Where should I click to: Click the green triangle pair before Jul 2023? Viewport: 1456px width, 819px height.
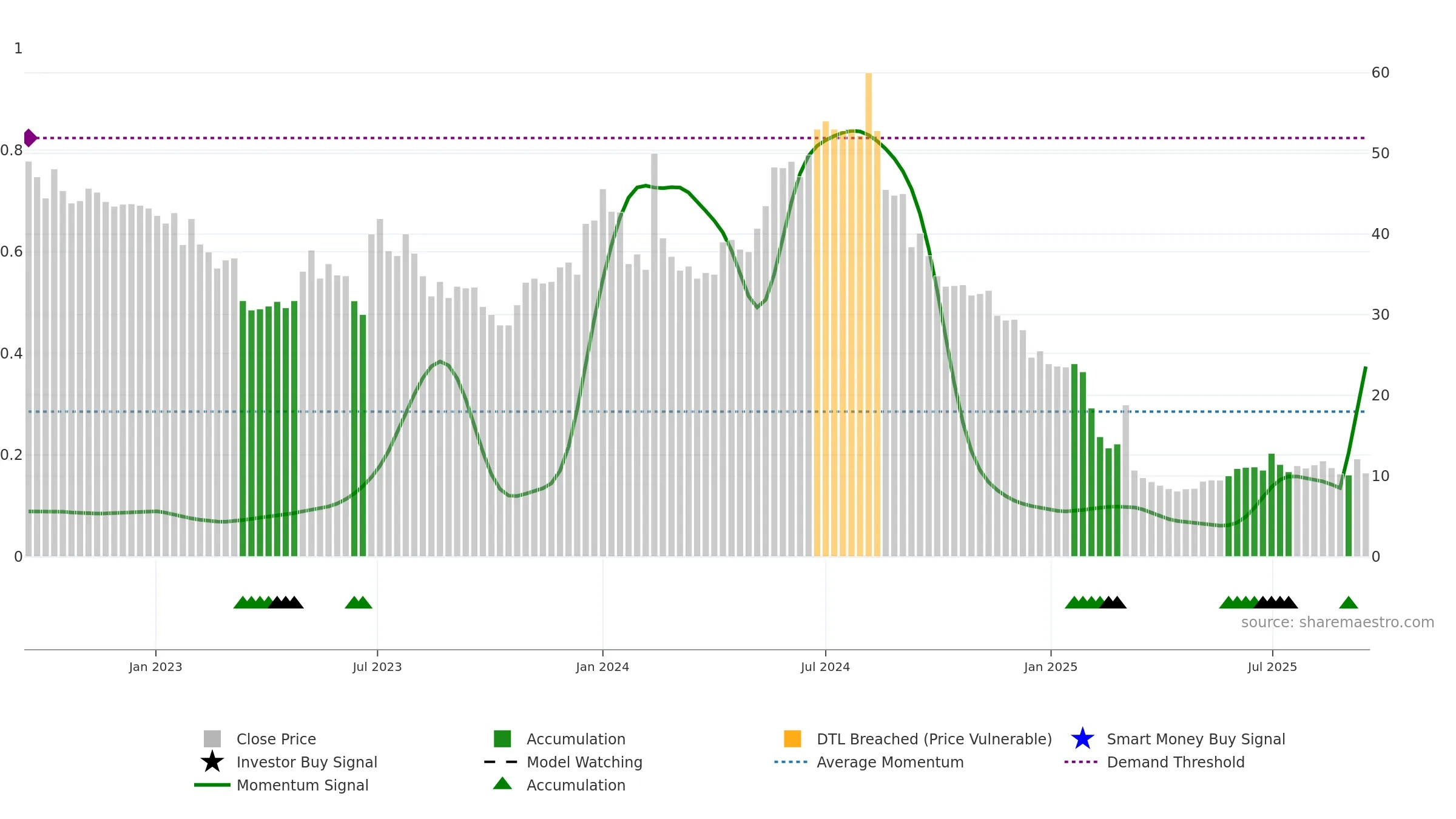point(359,602)
